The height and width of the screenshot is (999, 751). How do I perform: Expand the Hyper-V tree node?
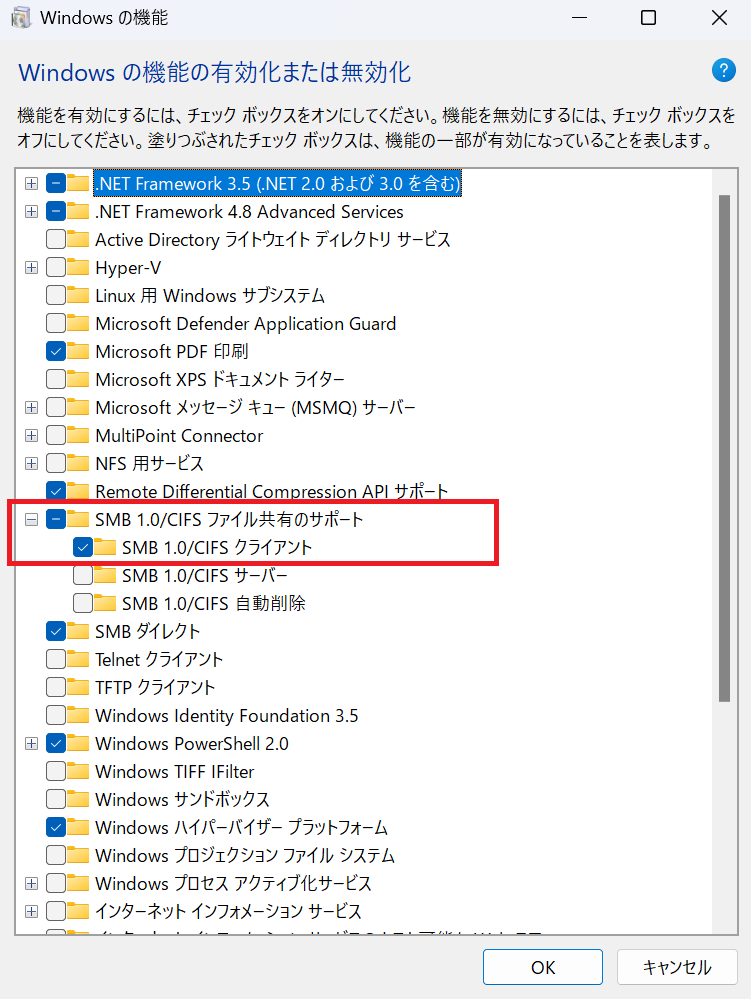[31, 268]
